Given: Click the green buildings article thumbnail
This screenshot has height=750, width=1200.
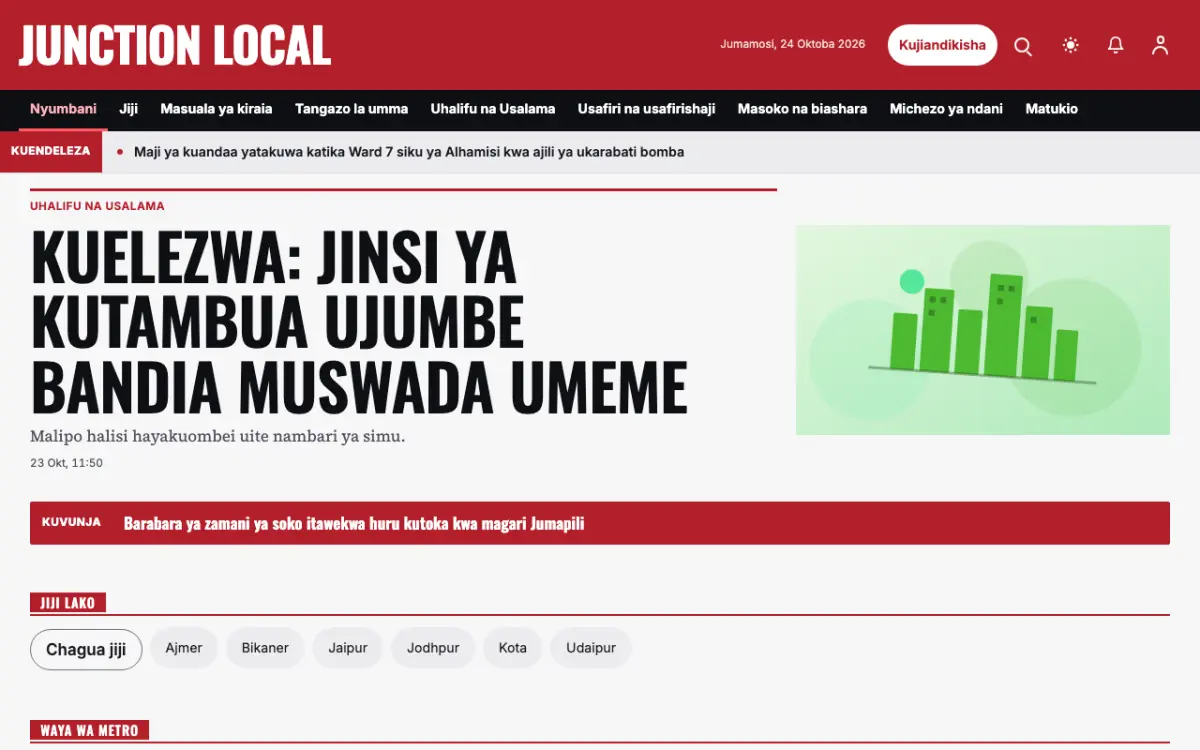Looking at the screenshot, I should coord(983,330).
